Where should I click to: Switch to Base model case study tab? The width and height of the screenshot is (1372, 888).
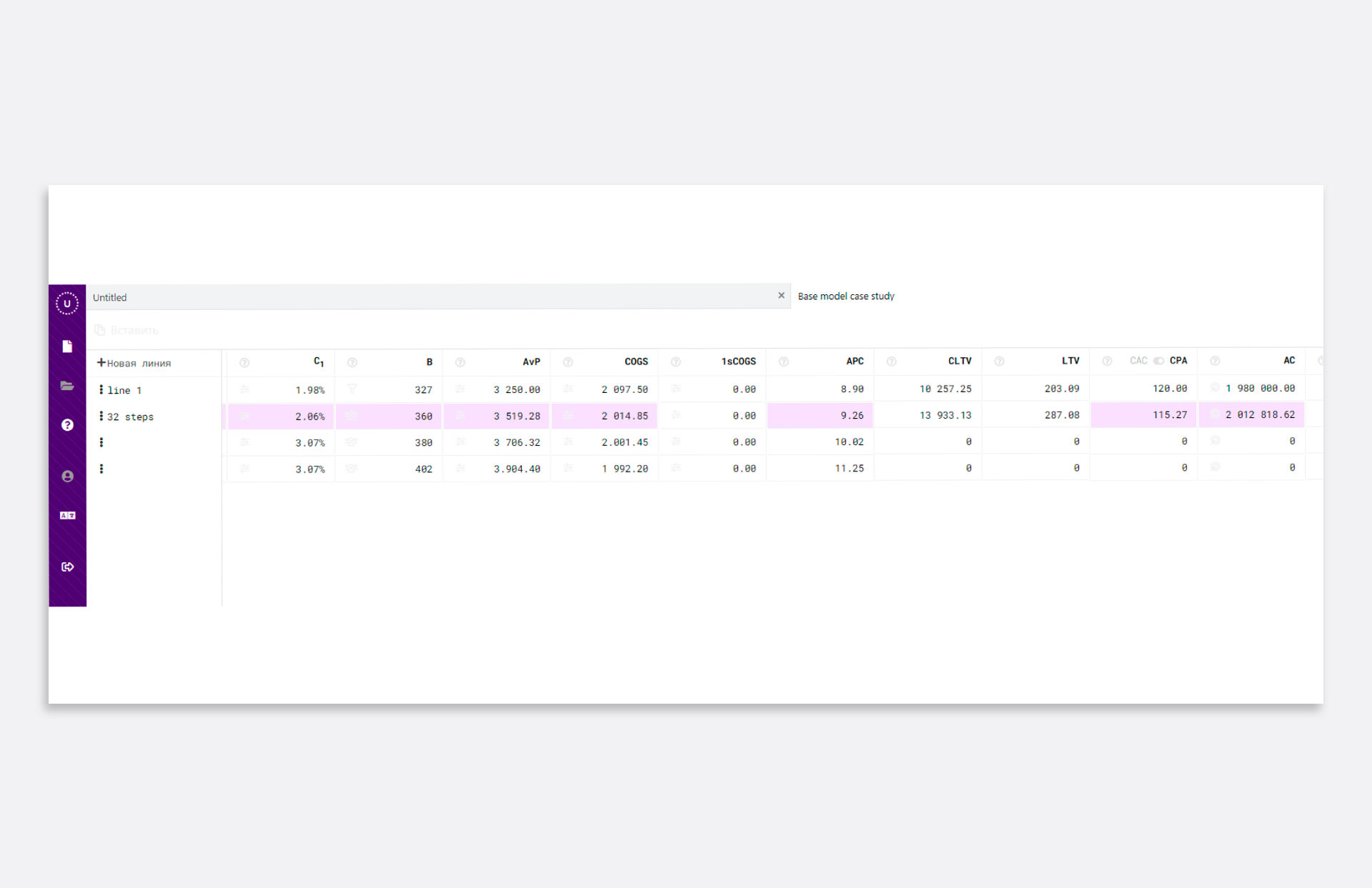click(846, 296)
